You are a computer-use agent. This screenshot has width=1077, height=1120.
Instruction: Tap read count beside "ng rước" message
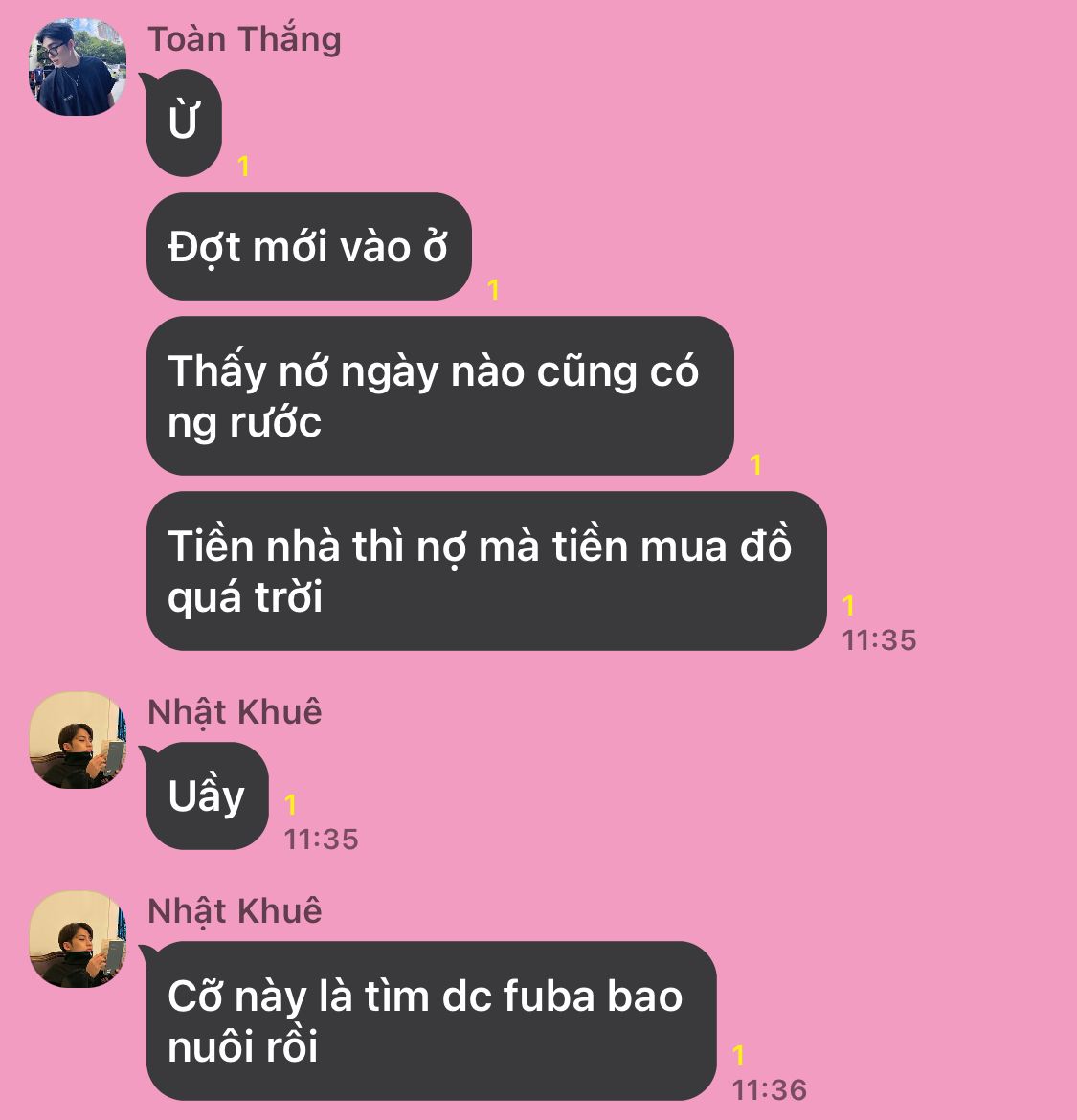click(x=755, y=465)
